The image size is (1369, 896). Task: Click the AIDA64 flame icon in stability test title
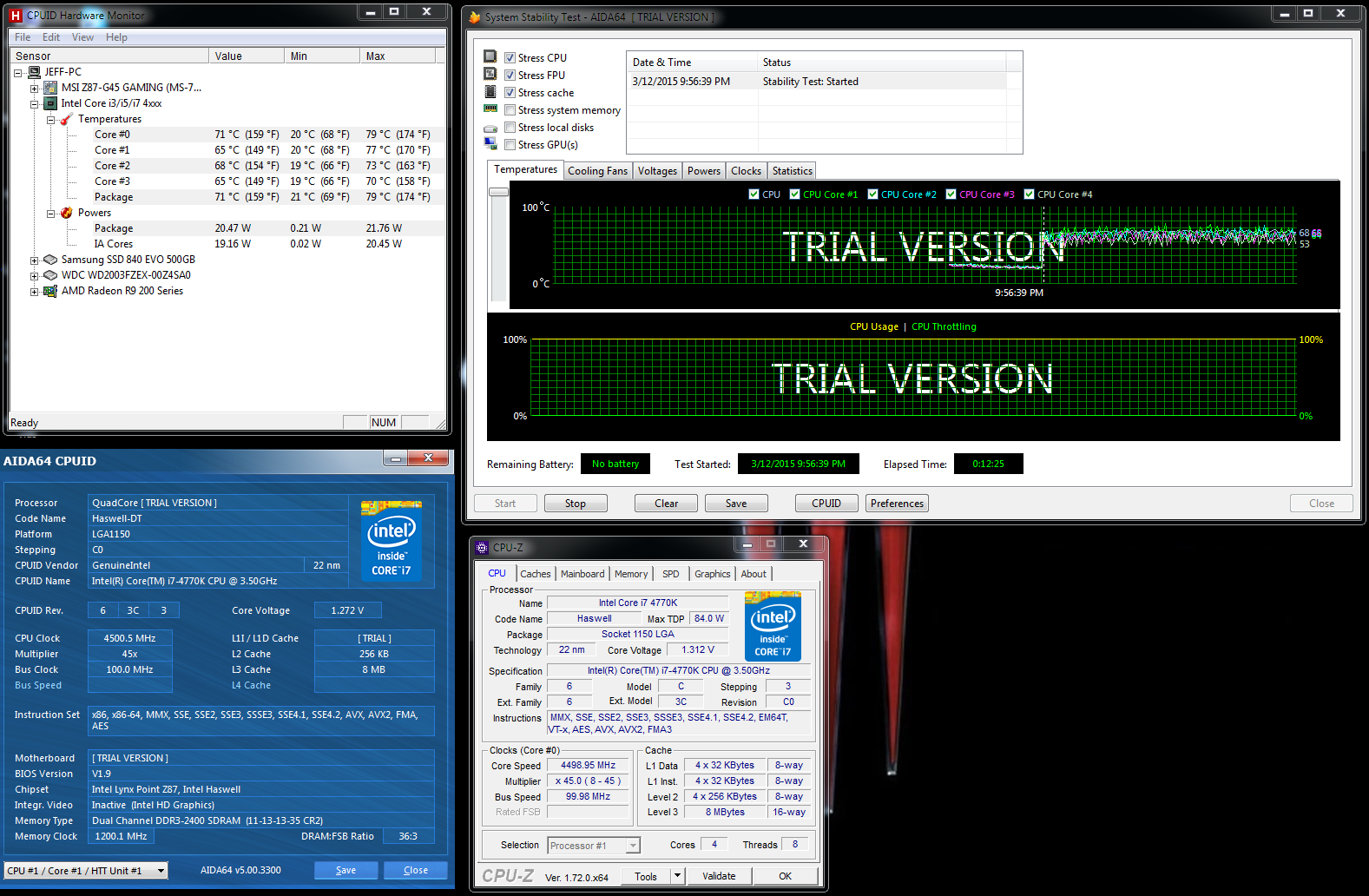click(475, 17)
